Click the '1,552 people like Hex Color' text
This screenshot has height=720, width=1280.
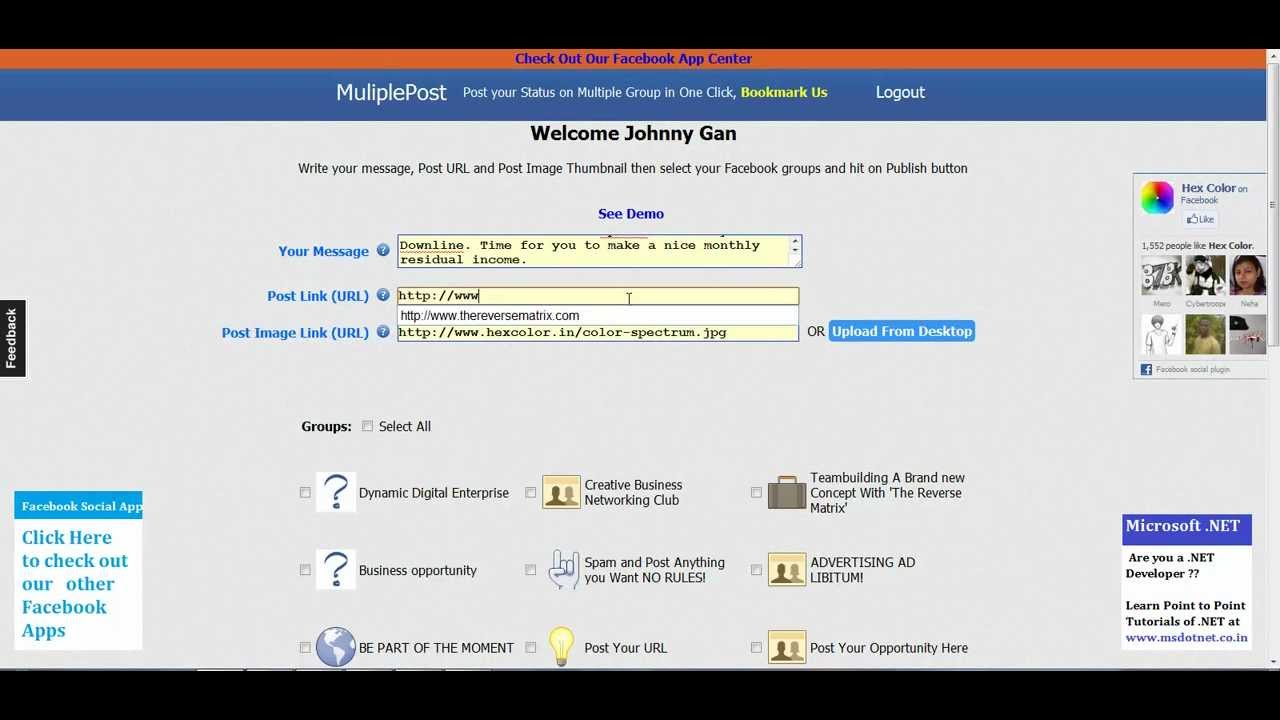(x=1197, y=246)
